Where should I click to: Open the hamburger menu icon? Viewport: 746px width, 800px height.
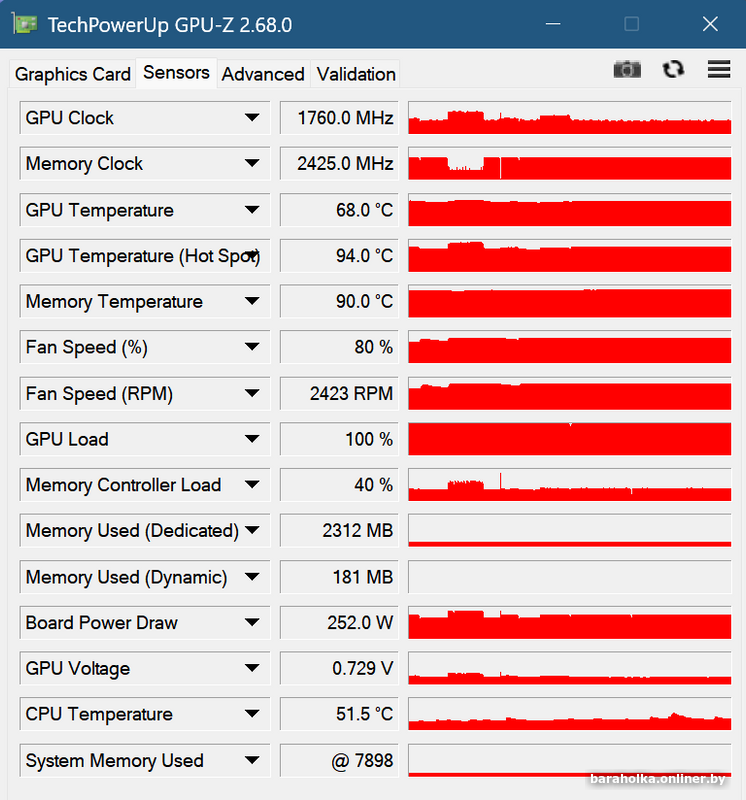[x=718, y=69]
